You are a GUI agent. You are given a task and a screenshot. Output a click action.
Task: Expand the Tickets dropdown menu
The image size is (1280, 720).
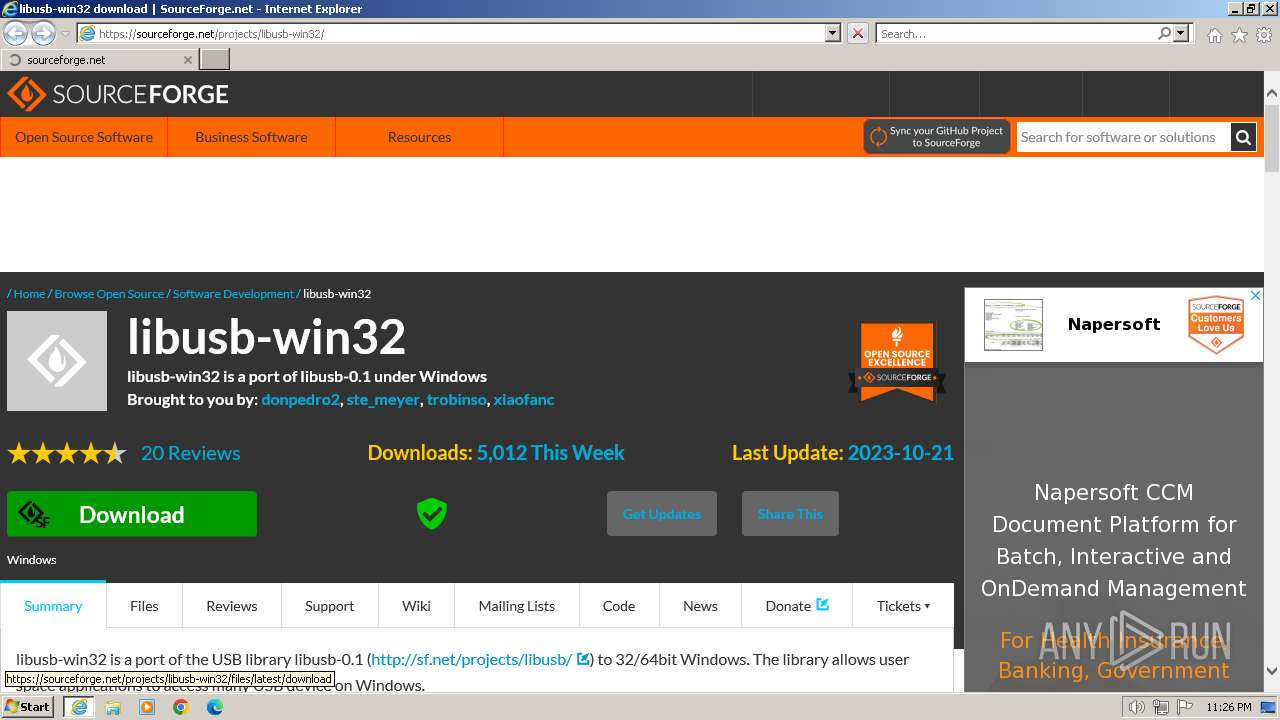point(903,606)
